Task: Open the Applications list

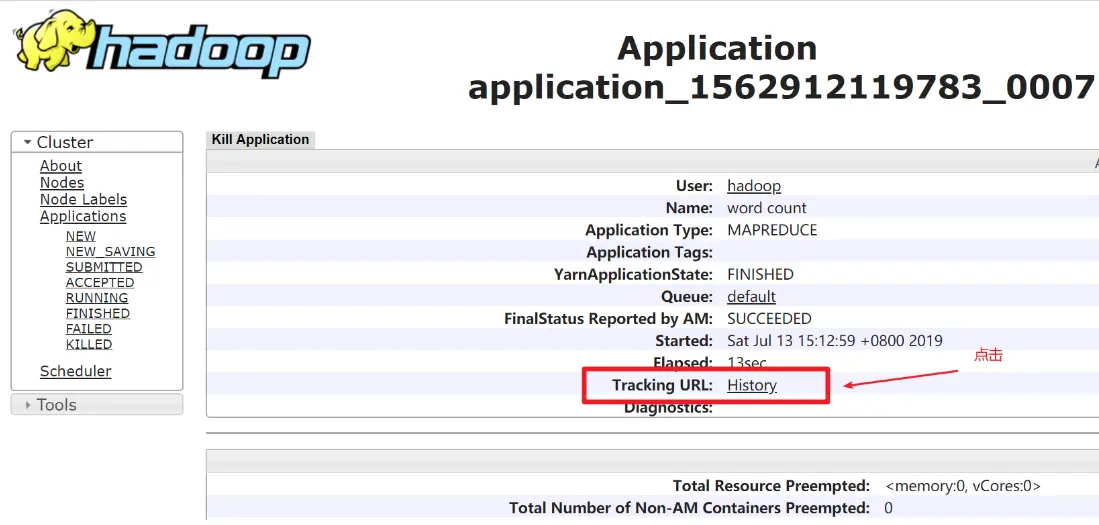Action: pos(83,217)
